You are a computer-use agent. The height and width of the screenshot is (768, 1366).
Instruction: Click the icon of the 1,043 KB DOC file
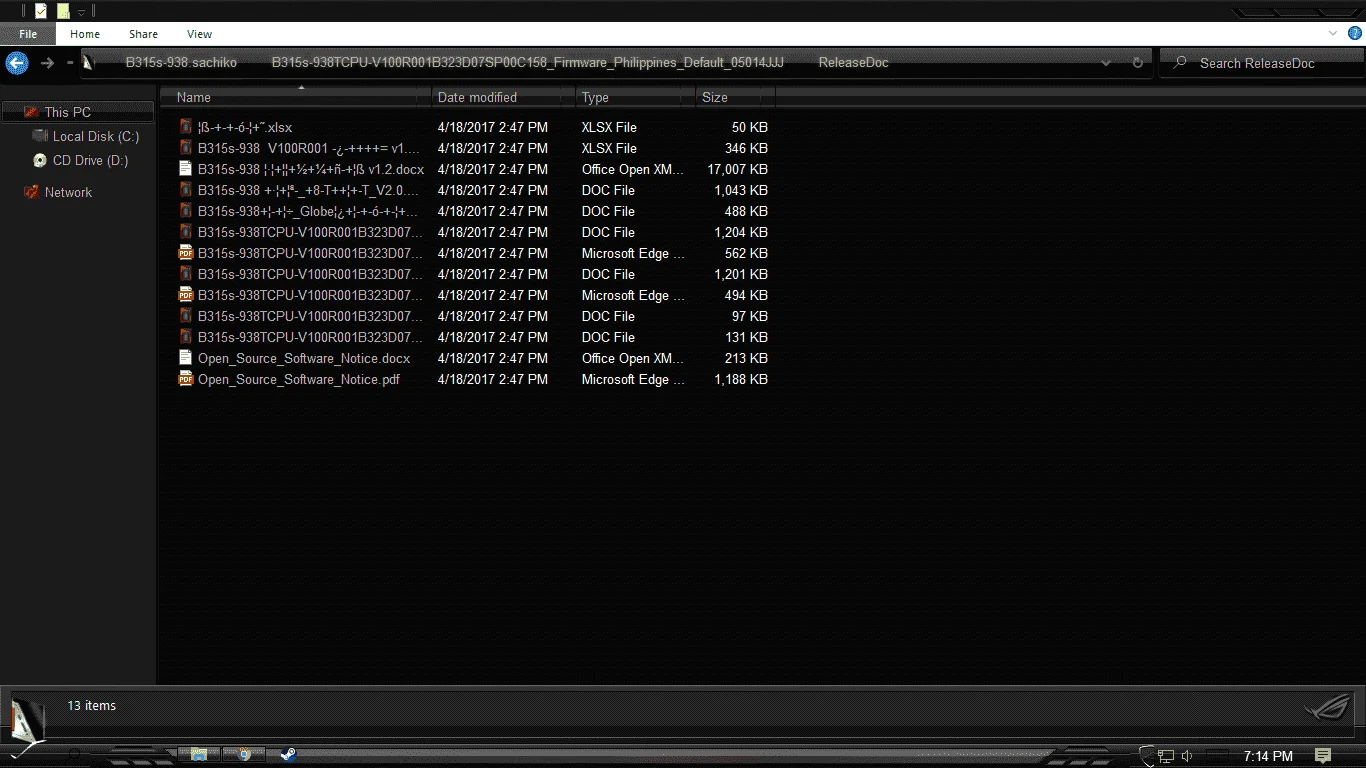tap(185, 190)
